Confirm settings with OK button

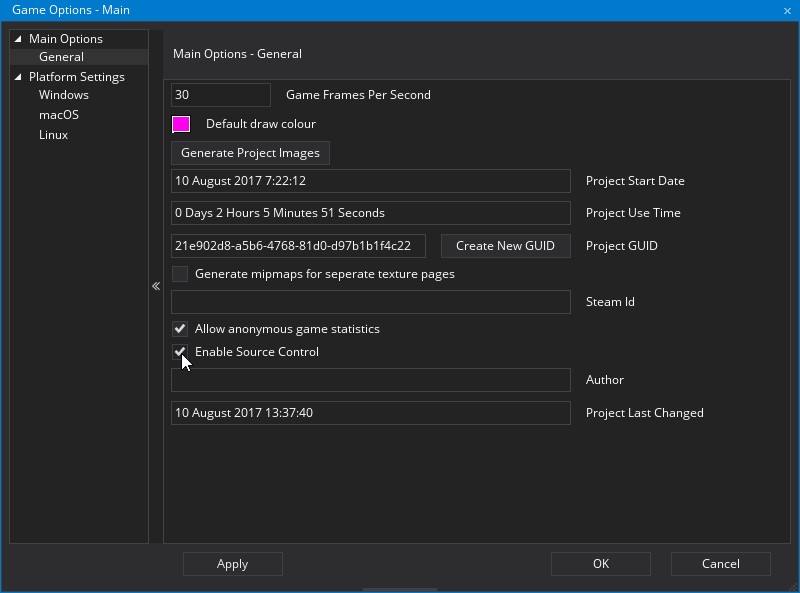[600, 564]
